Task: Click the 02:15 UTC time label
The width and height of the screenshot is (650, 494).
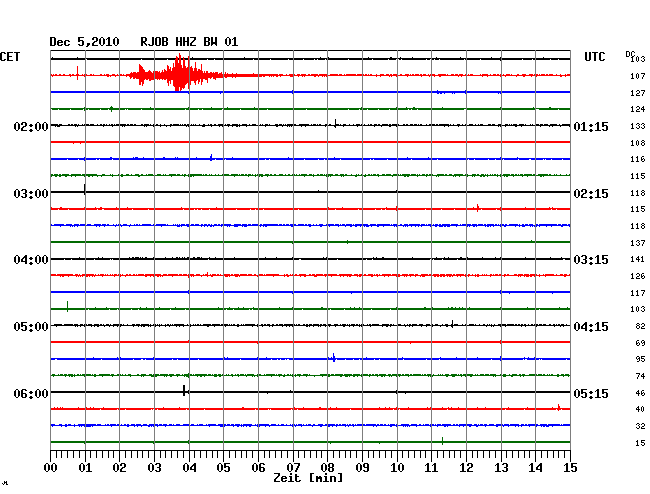Action: pos(591,194)
